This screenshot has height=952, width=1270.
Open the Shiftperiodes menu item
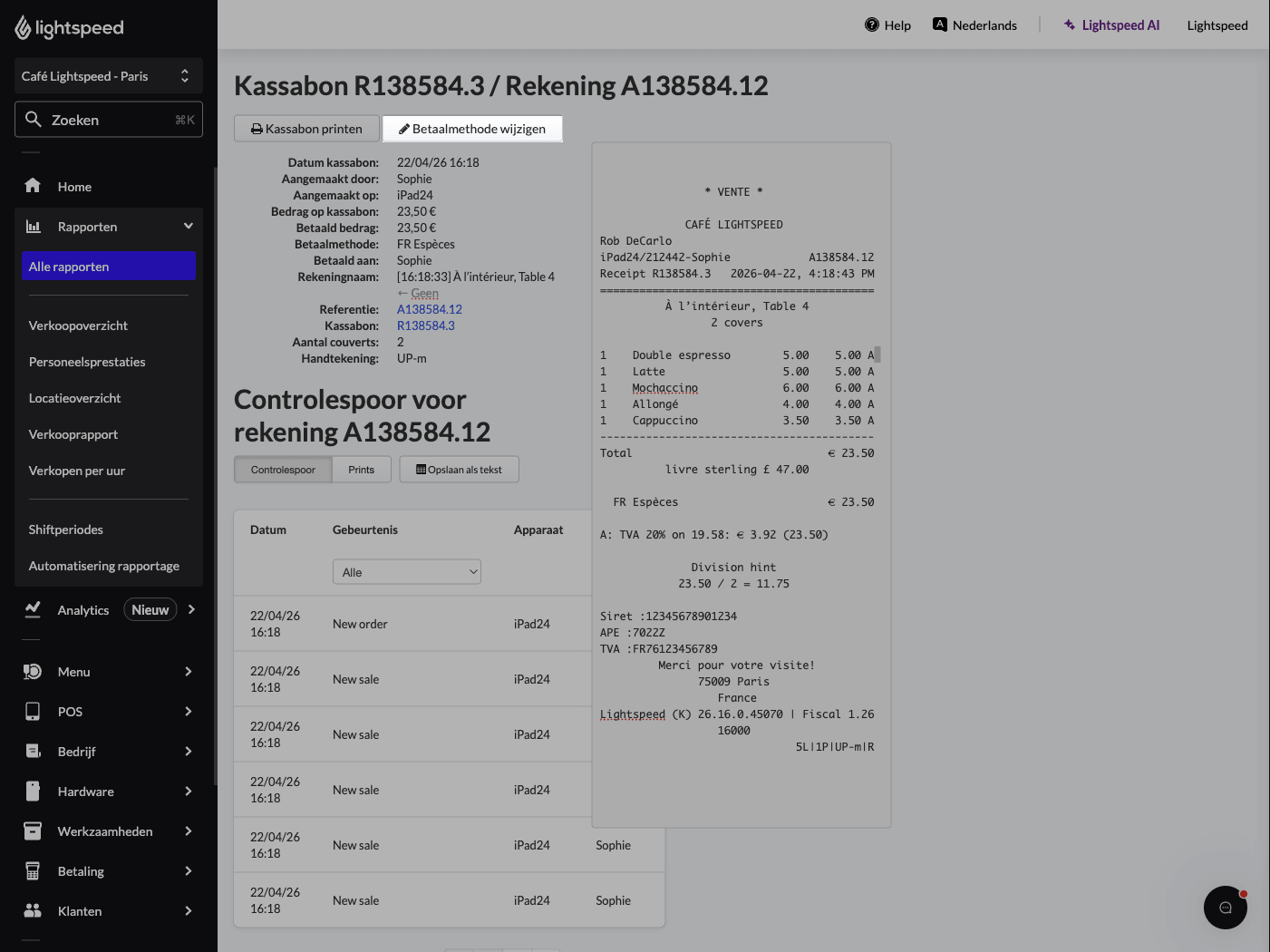pyautogui.click(x=66, y=529)
